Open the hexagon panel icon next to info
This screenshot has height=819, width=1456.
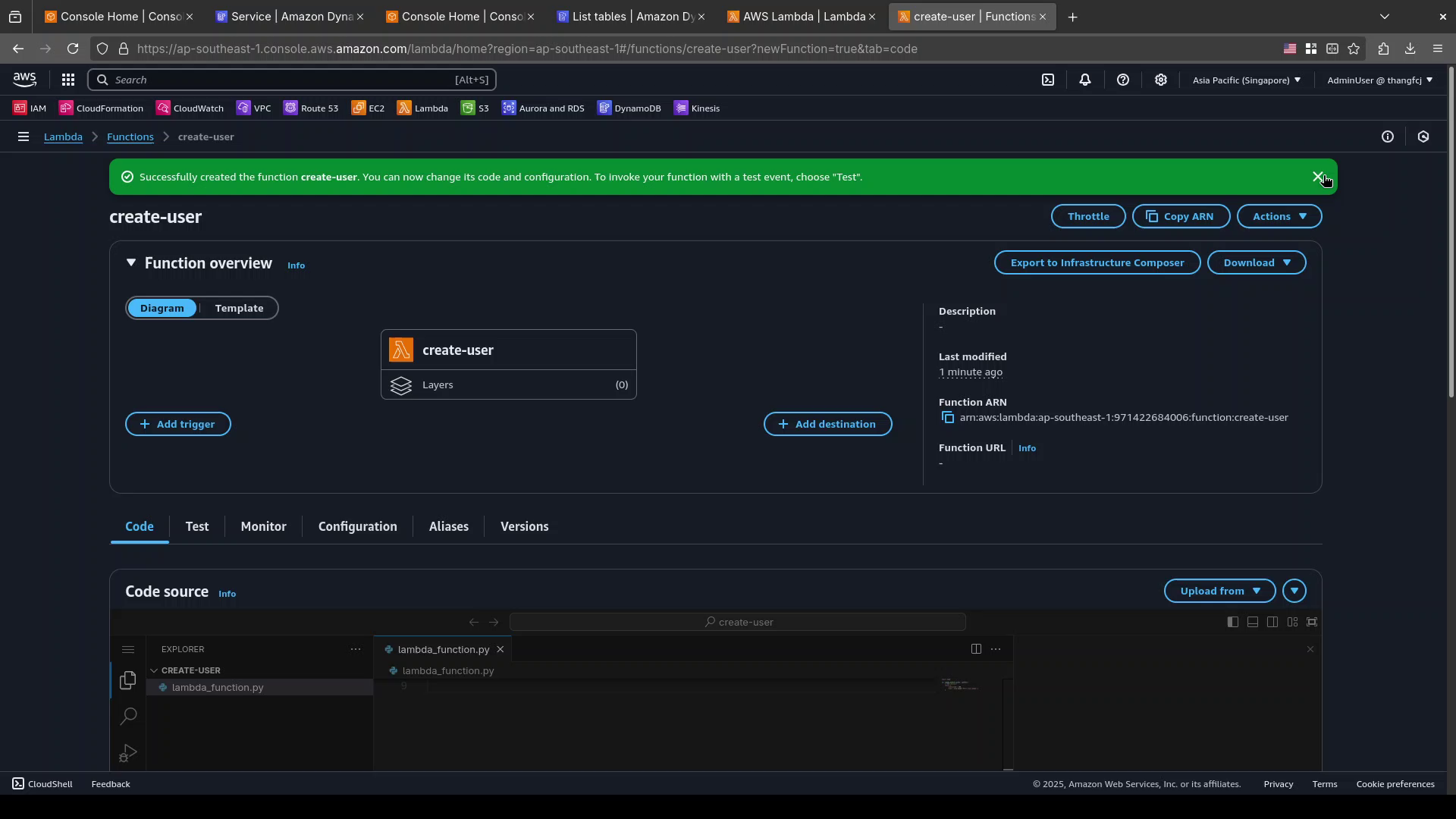pyautogui.click(x=1423, y=136)
